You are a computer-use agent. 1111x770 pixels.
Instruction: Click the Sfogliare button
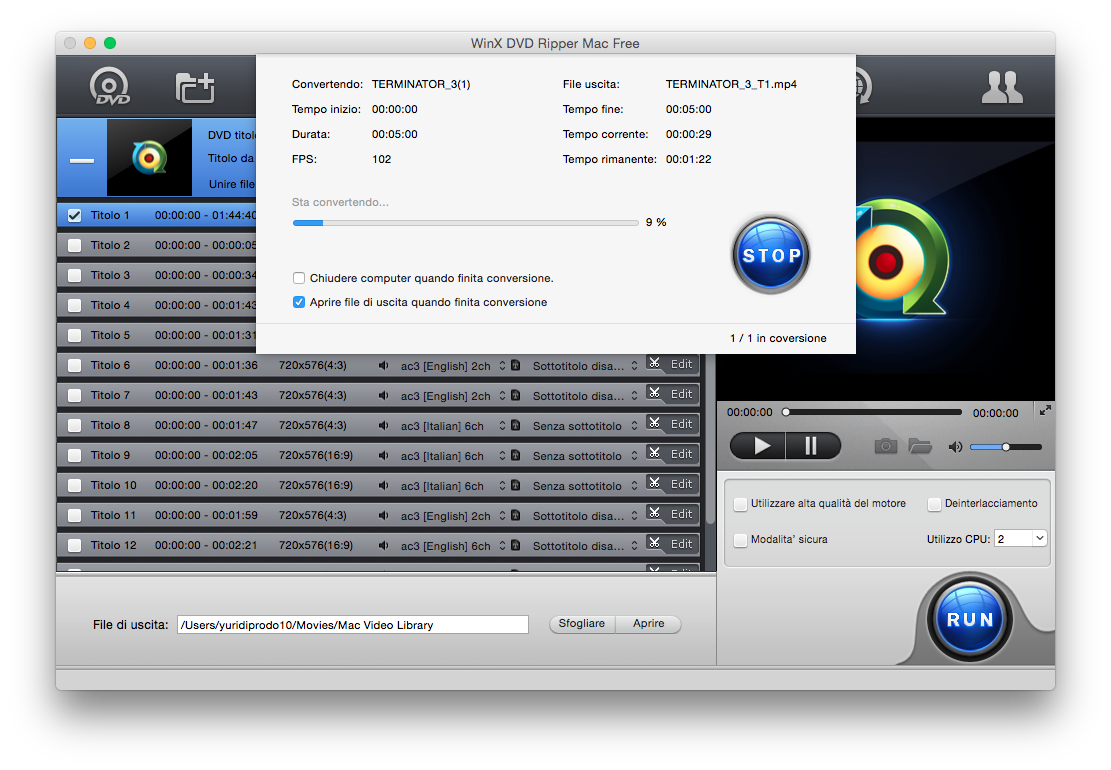click(x=582, y=624)
